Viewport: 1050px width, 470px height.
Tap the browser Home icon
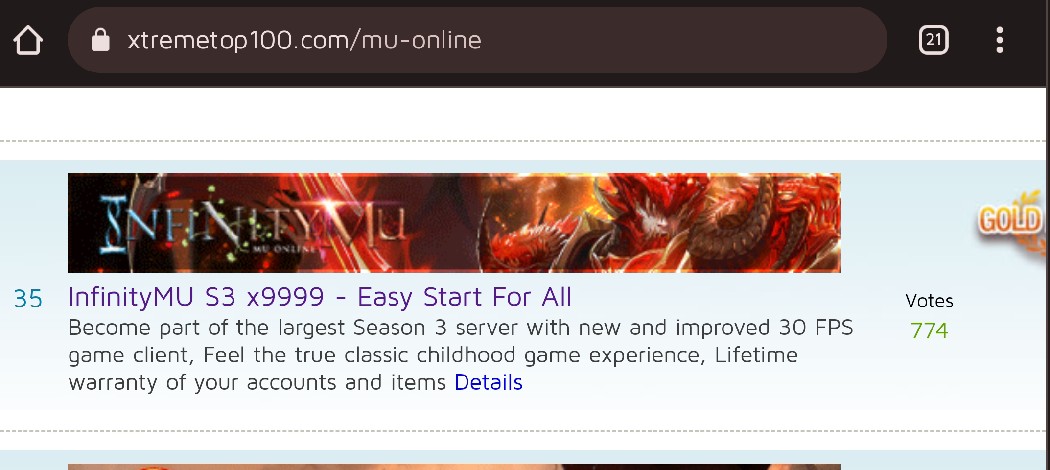click(x=28, y=40)
